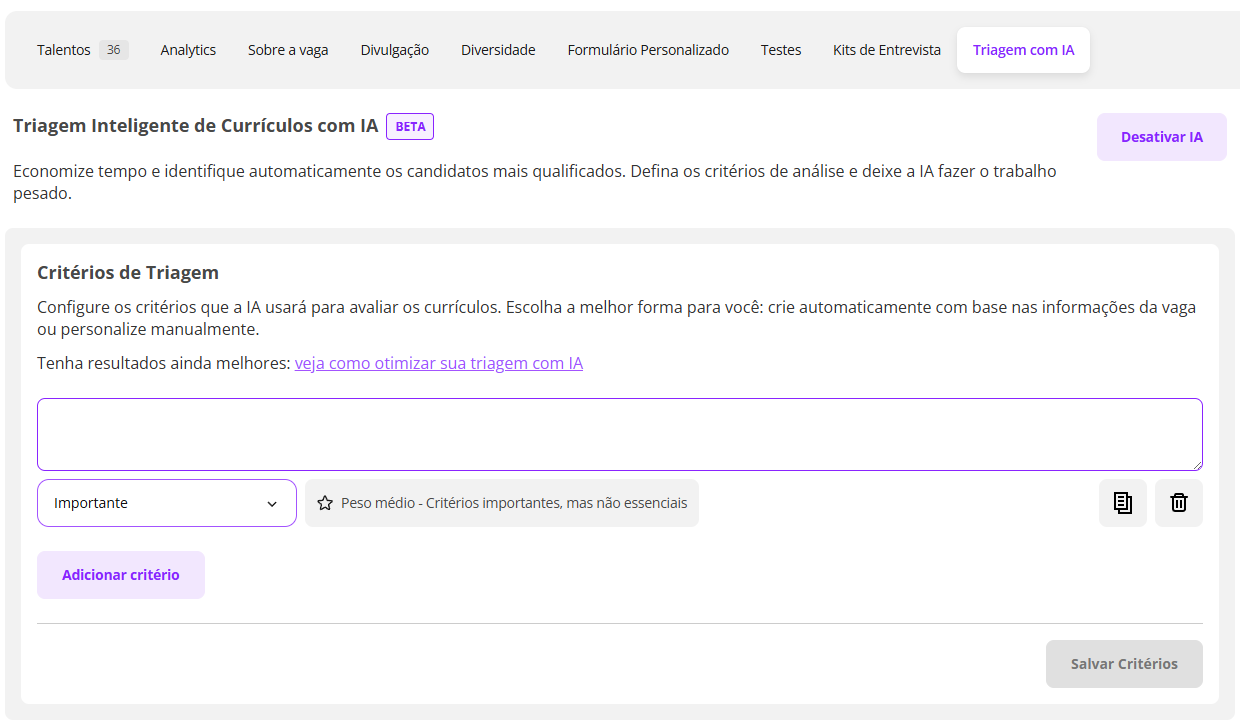This screenshot has height=723, width=1240.
Task: Delete the criterion using the trash icon
Action: (1178, 503)
